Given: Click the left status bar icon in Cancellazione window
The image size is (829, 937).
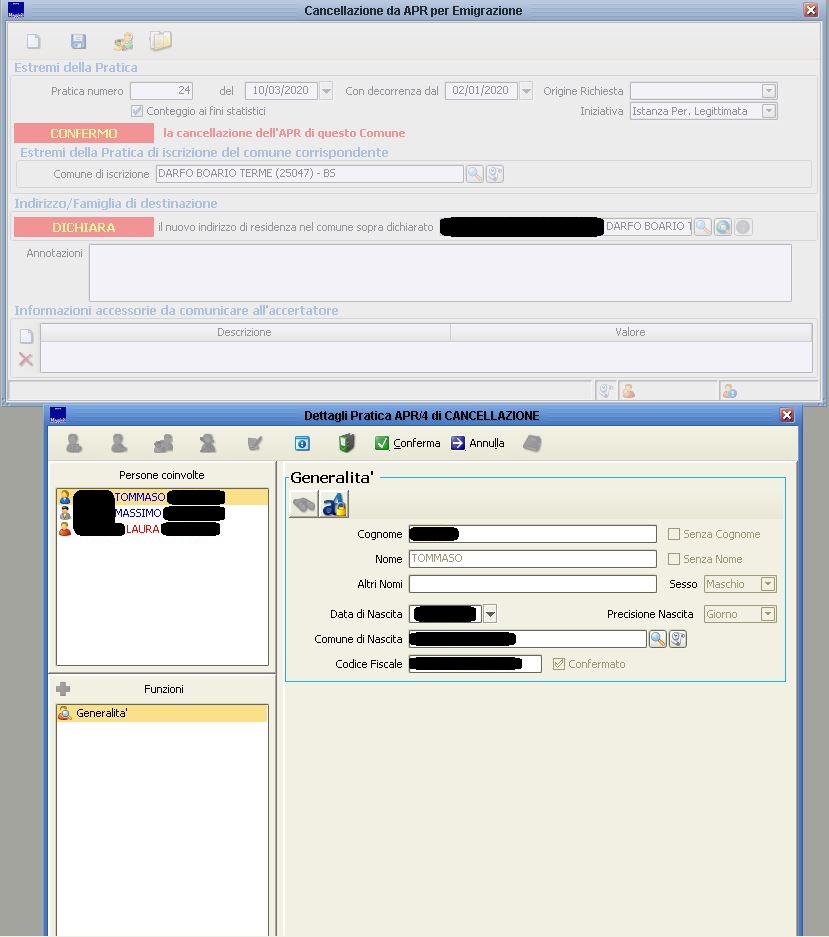Looking at the screenshot, I should 605,391.
